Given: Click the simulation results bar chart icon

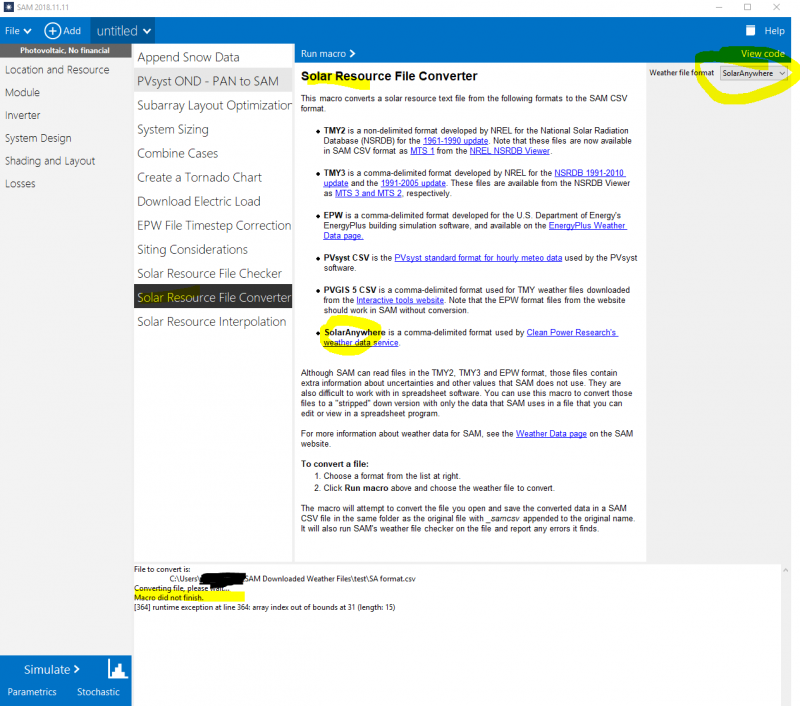Looking at the screenshot, I should click(x=118, y=670).
